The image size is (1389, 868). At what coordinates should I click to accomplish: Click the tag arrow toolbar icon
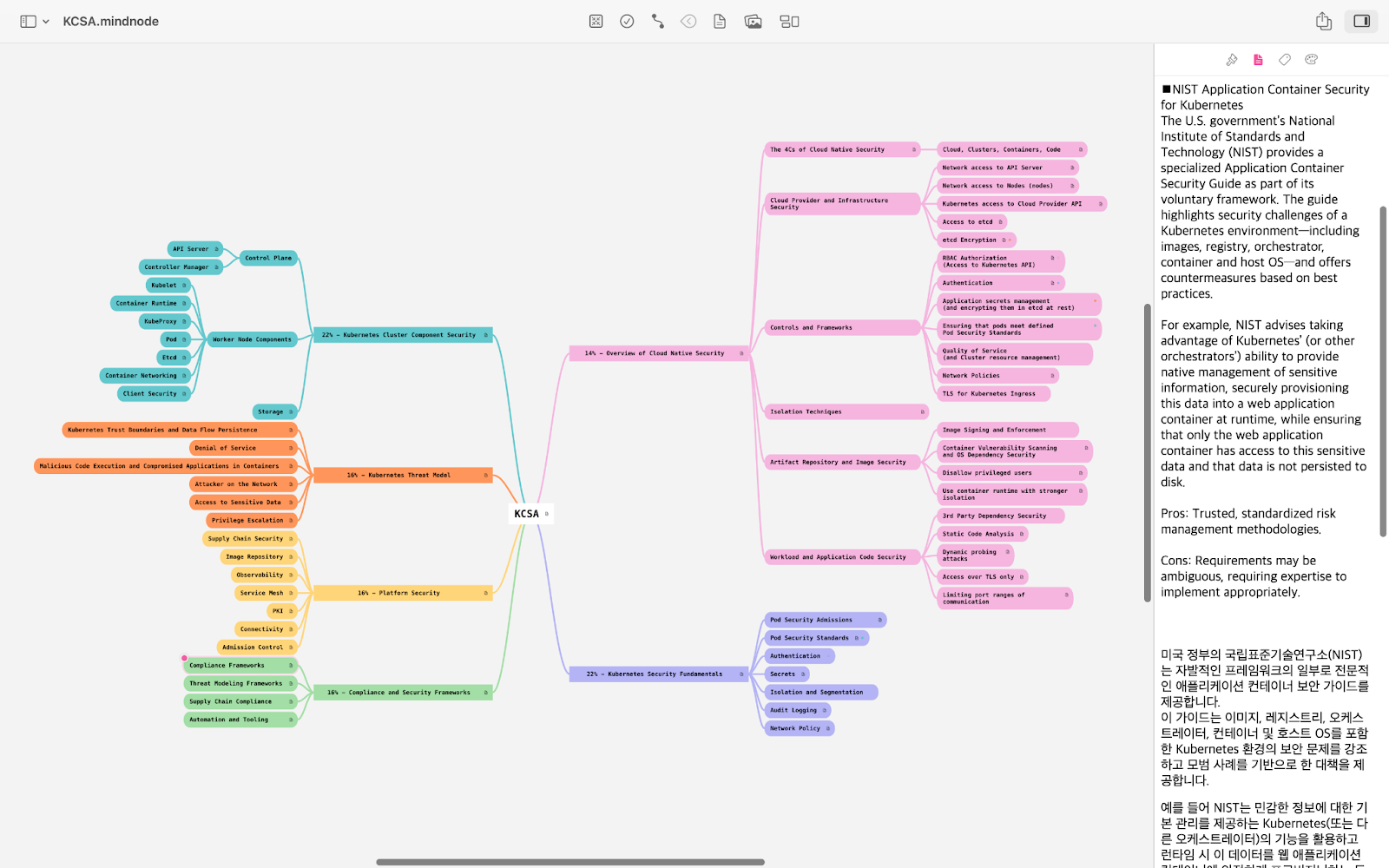tap(688, 22)
